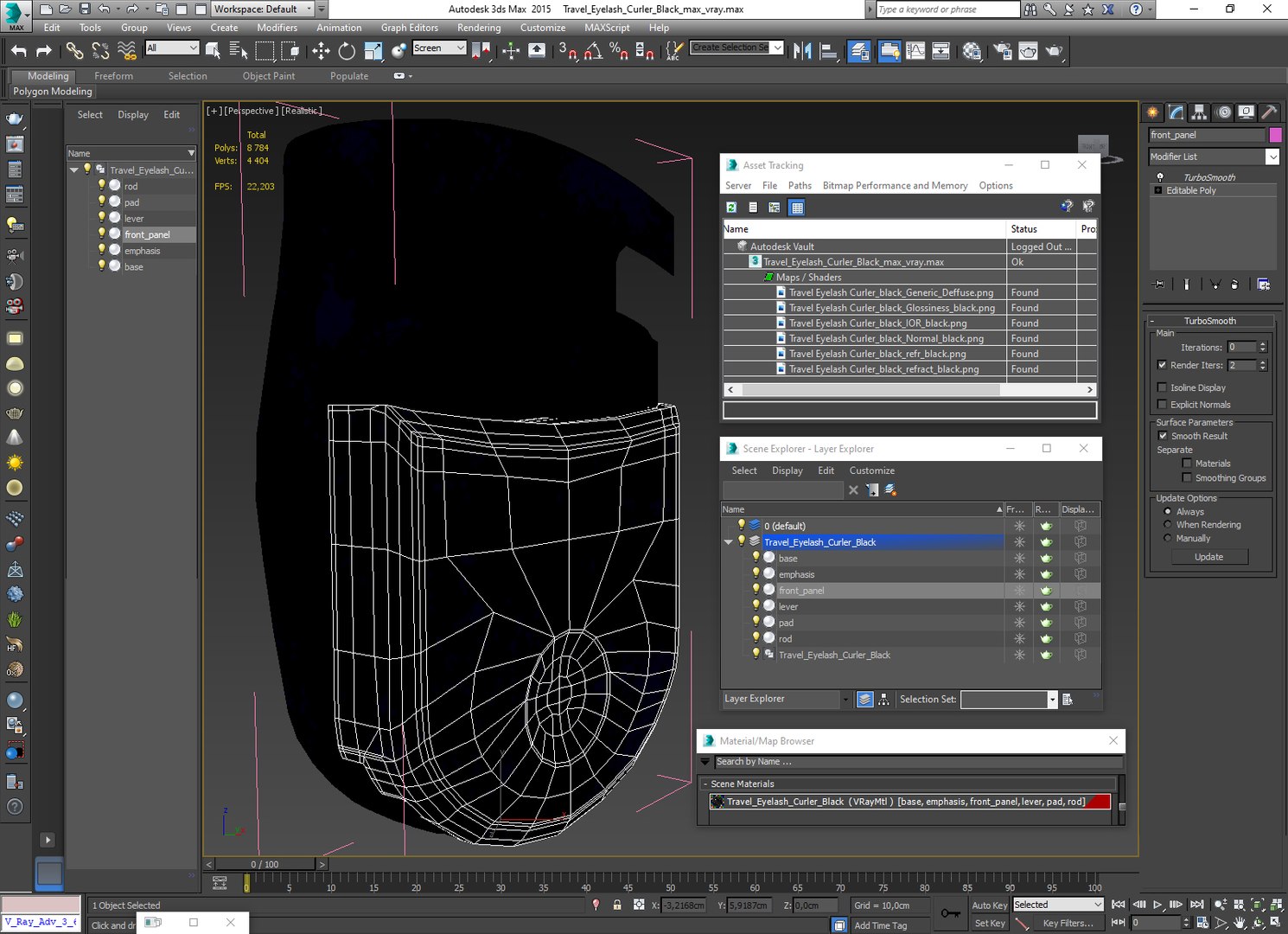Viewport: 1288px width, 934px height.
Task: Open Paths menu in Asset Tracking
Action: [800, 186]
